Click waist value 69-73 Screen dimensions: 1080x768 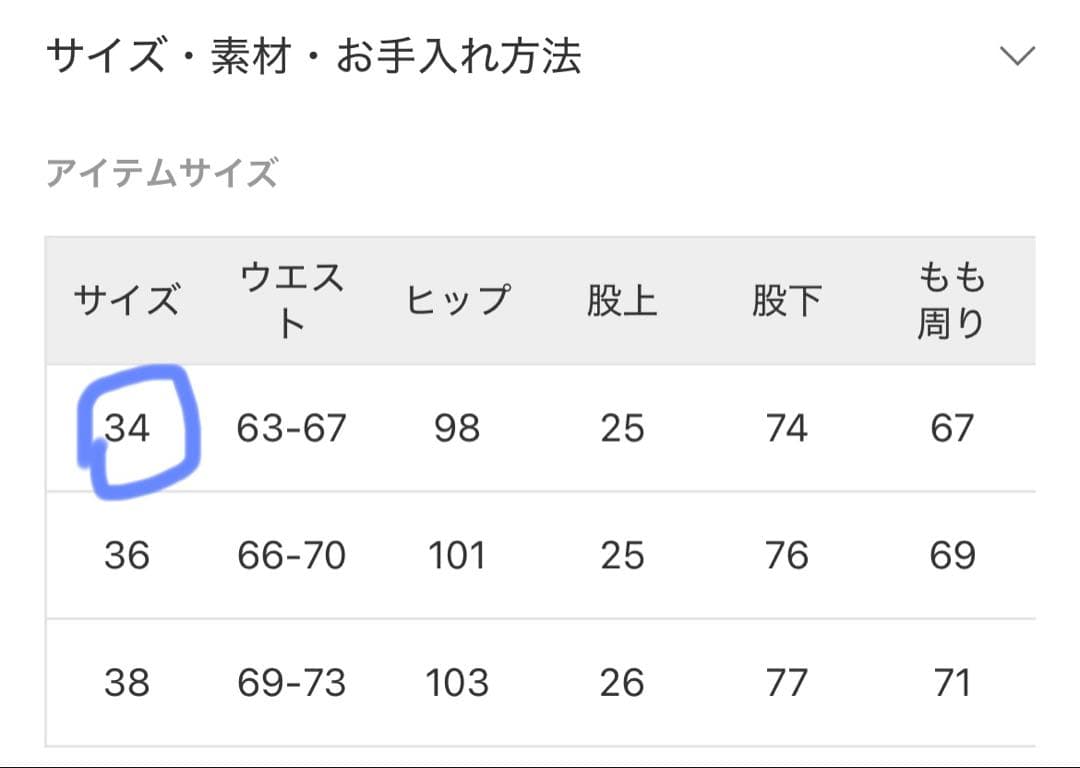point(291,683)
